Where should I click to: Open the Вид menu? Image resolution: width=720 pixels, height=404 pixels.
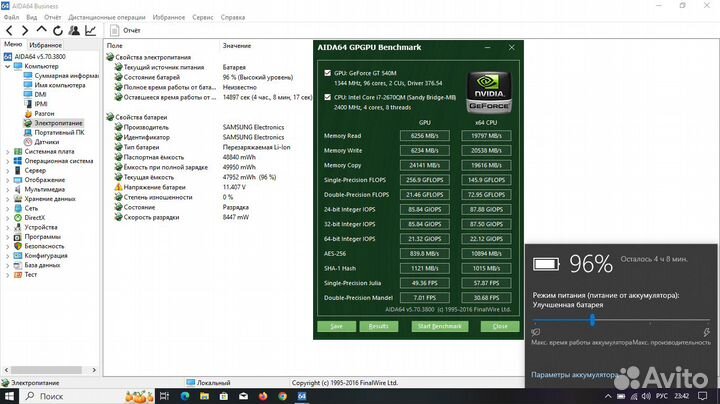point(32,17)
